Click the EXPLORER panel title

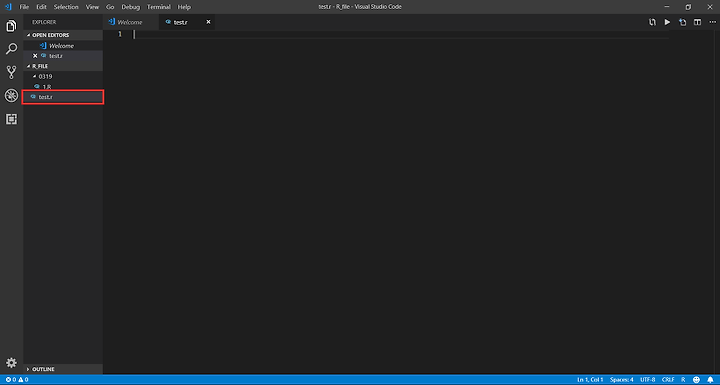point(44,22)
